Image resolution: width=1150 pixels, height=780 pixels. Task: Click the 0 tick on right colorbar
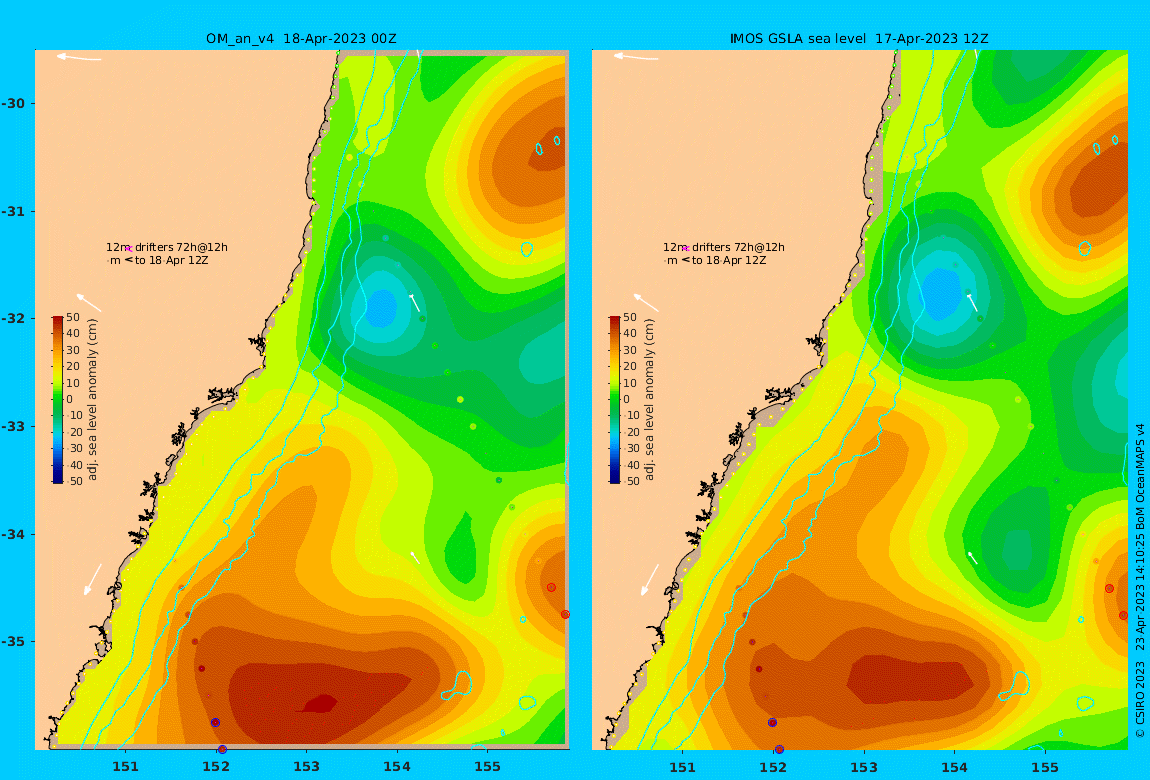click(626, 400)
